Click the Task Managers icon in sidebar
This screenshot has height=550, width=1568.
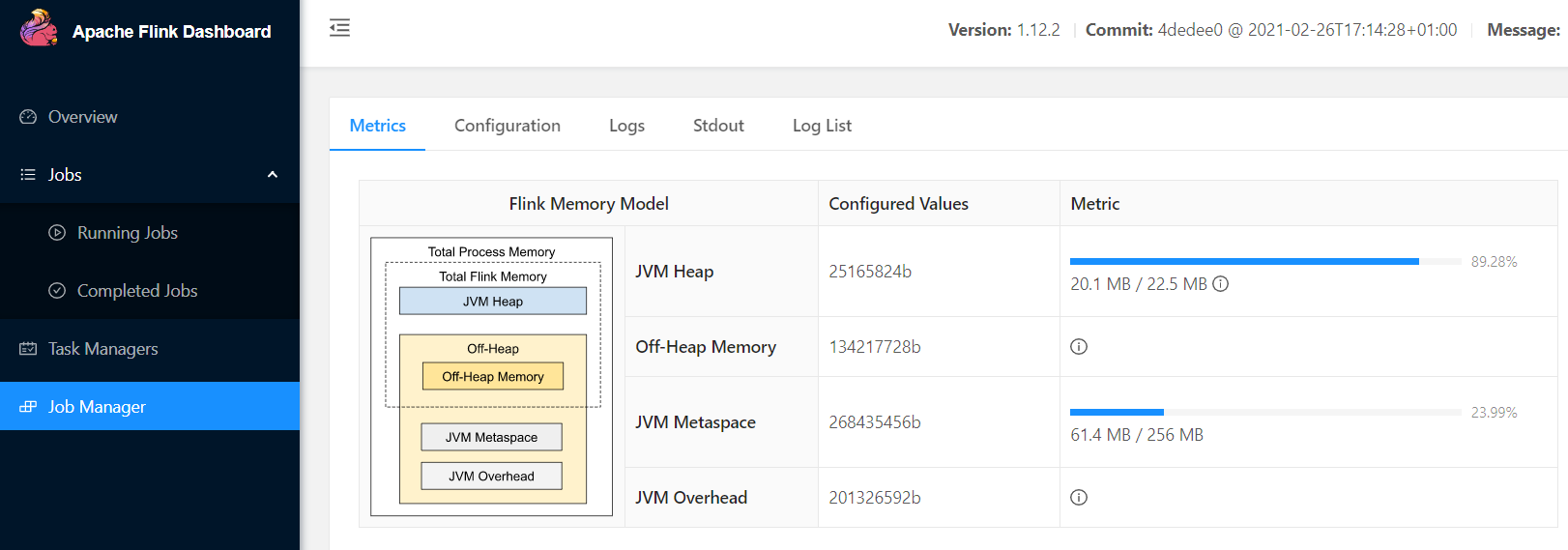[28, 349]
